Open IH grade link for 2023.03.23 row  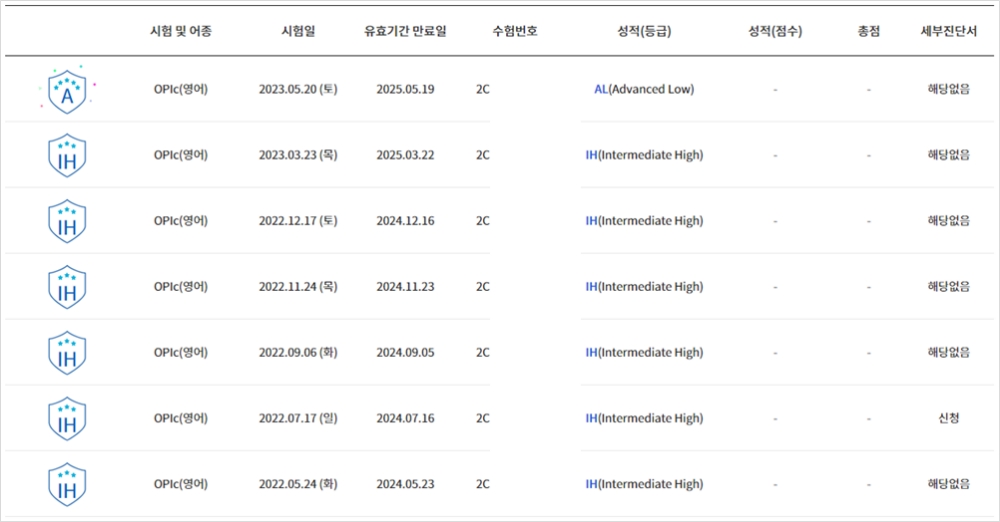click(644, 155)
